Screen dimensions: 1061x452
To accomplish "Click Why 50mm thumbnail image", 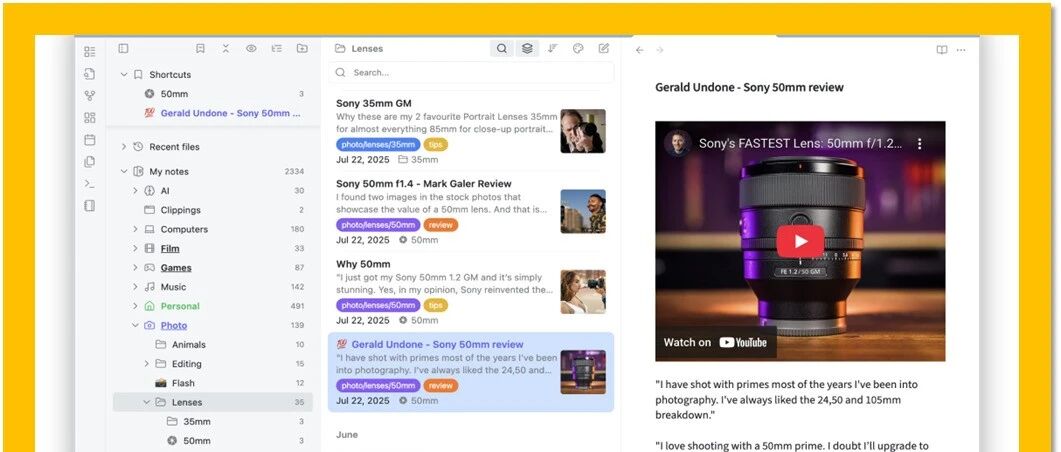I will pyautogui.click(x=583, y=292).
